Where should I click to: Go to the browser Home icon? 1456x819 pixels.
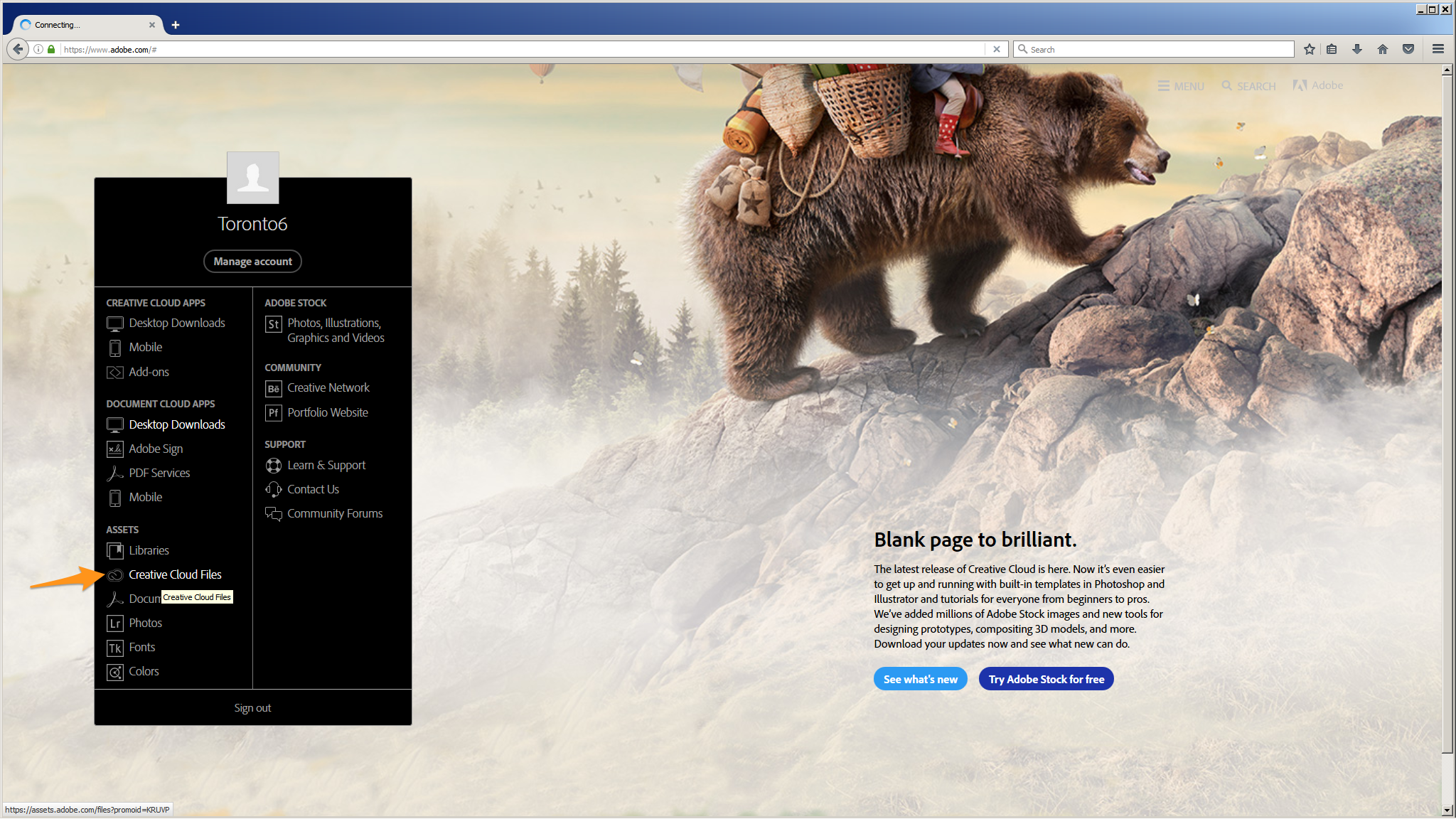1382,49
